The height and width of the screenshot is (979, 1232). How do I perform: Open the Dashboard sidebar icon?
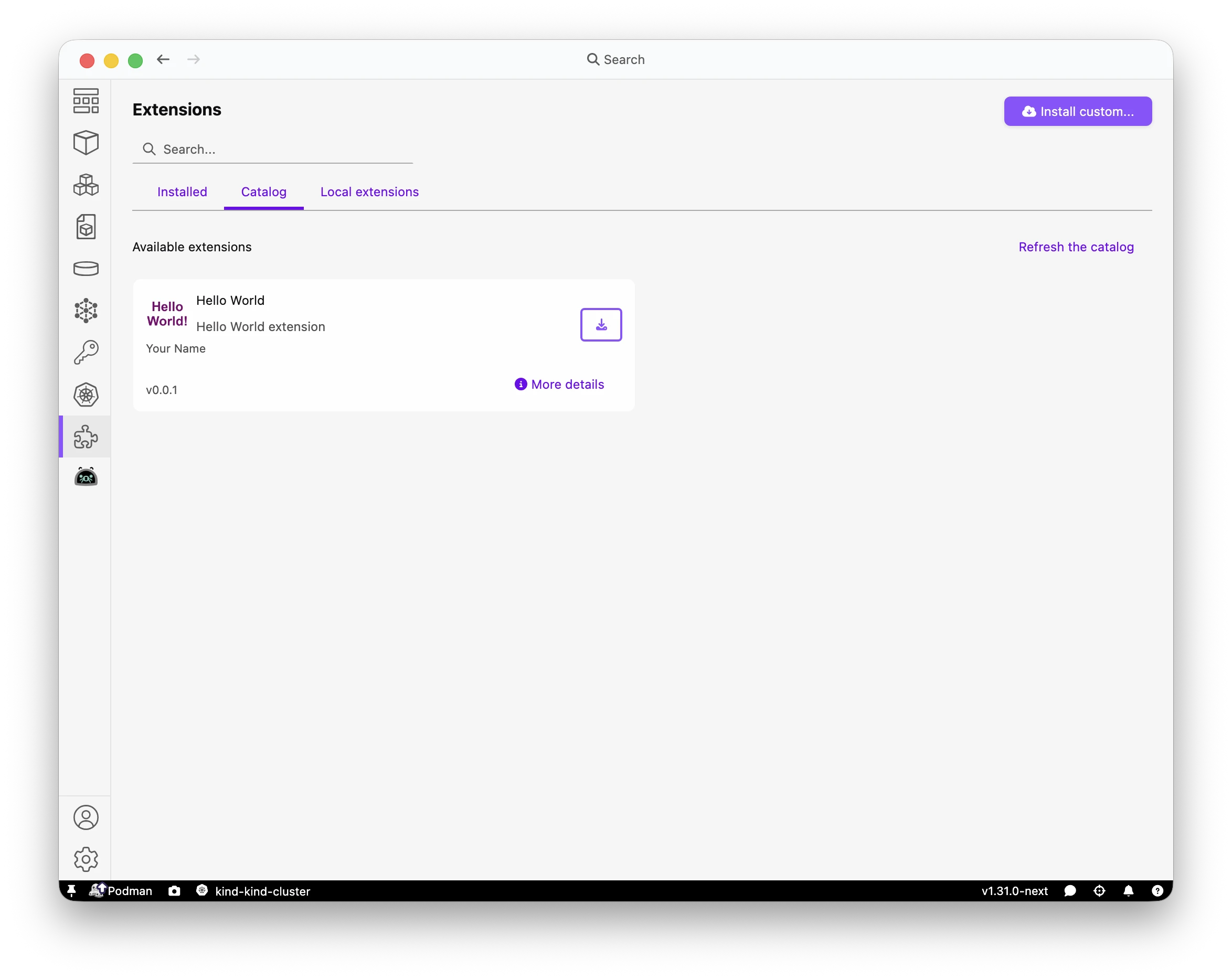[86, 101]
